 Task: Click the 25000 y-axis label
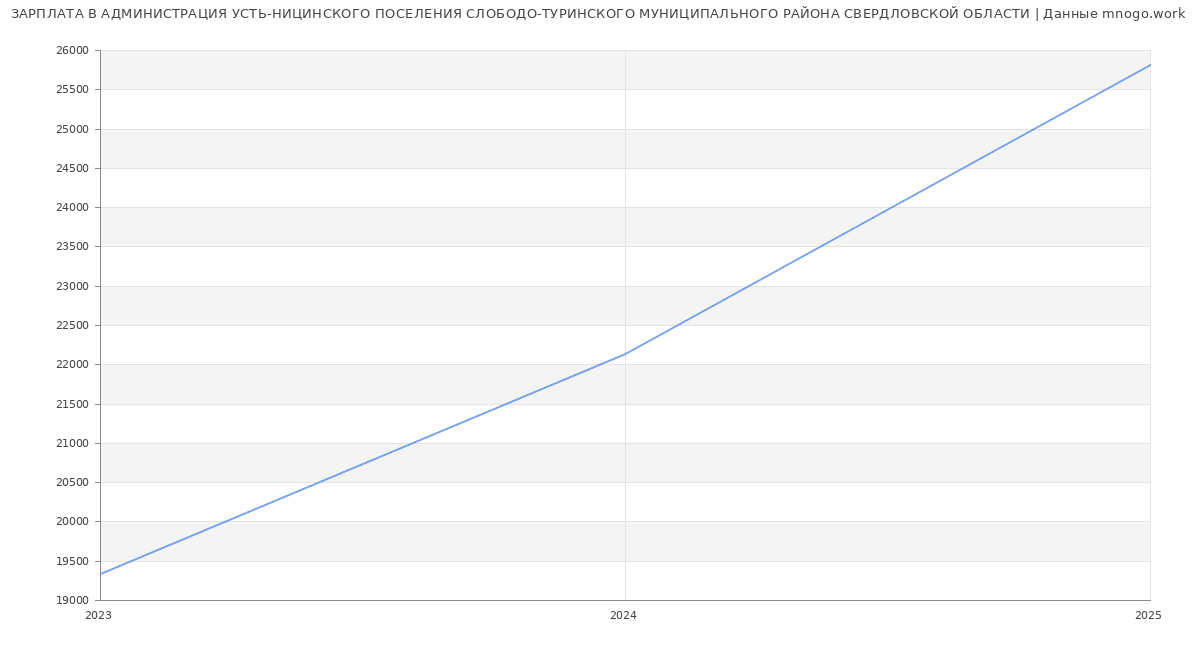coord(72,129)
